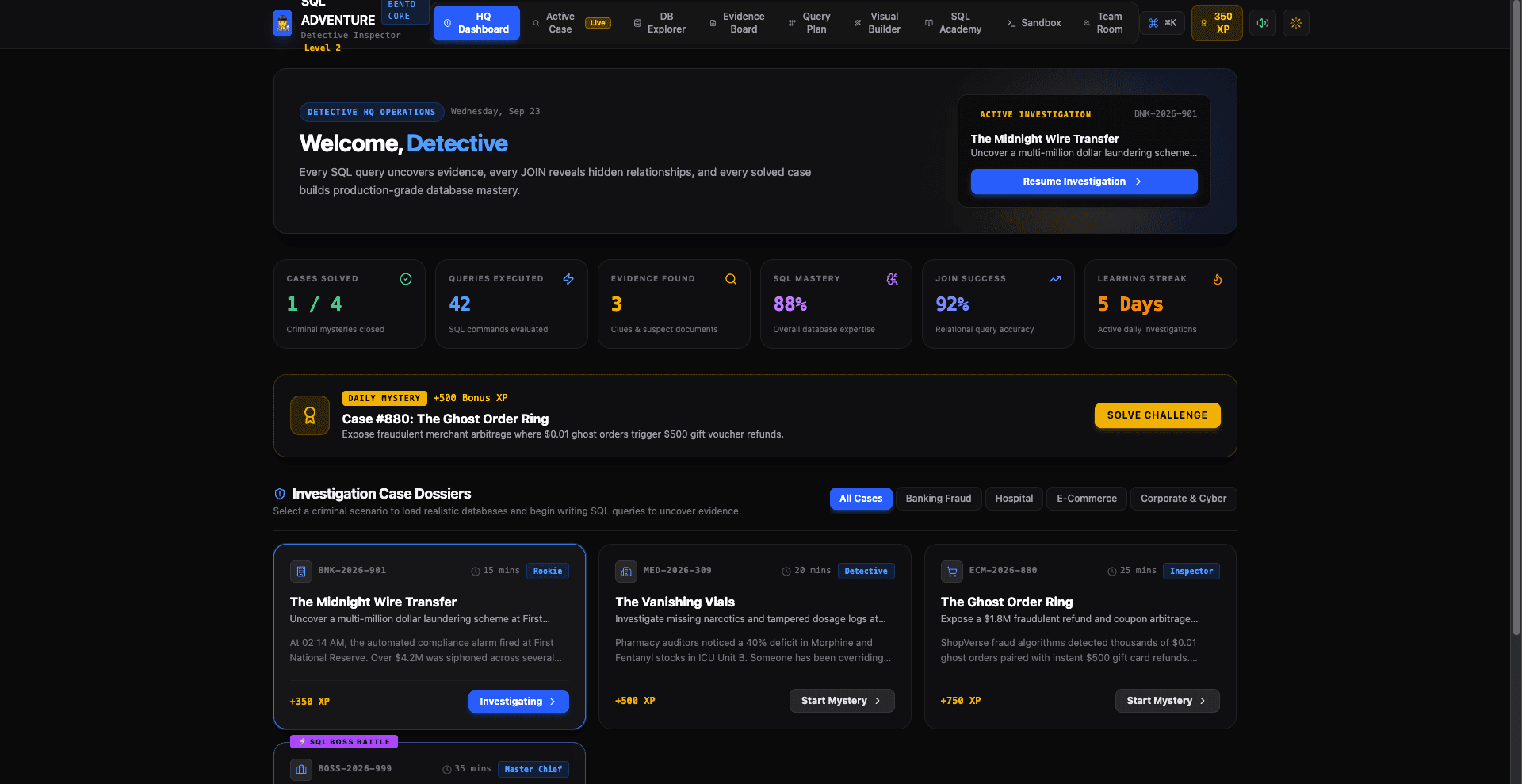Click the Rookie difficulty badge
This screenshot has width=1522, height=784.
coord(548,571)
